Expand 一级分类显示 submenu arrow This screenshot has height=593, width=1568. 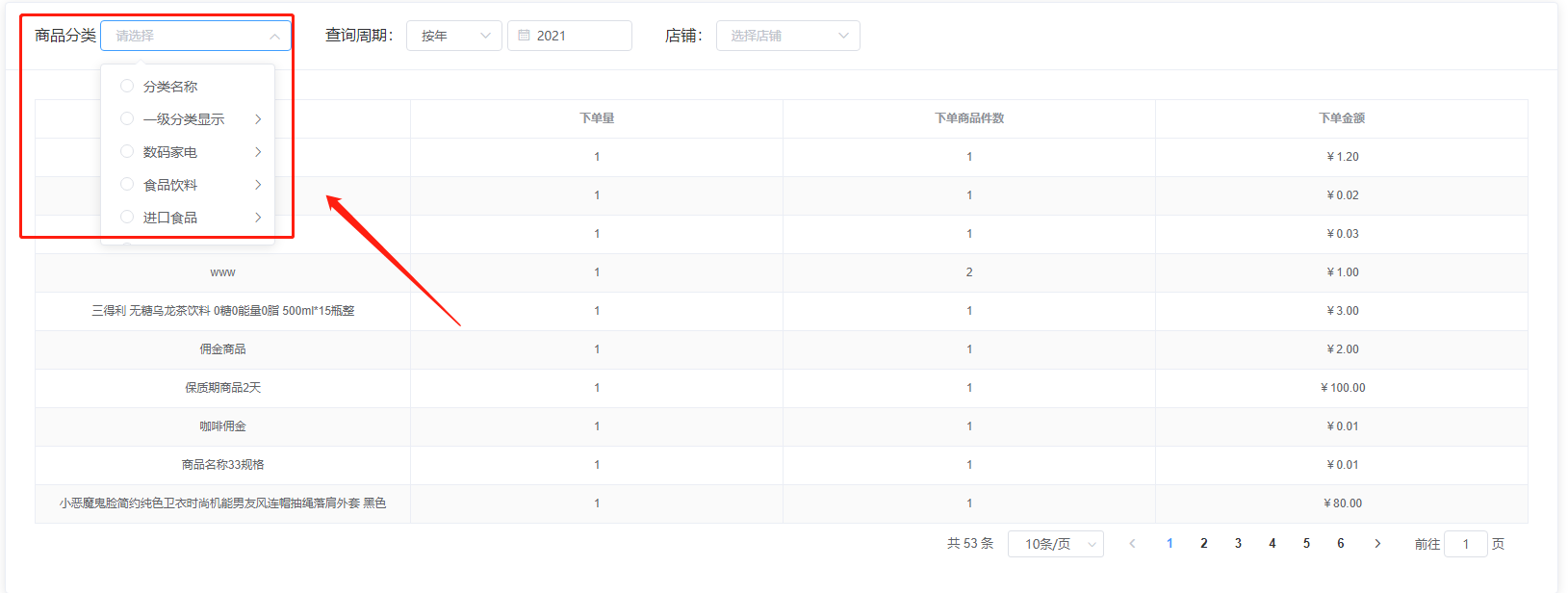[258, 119]
